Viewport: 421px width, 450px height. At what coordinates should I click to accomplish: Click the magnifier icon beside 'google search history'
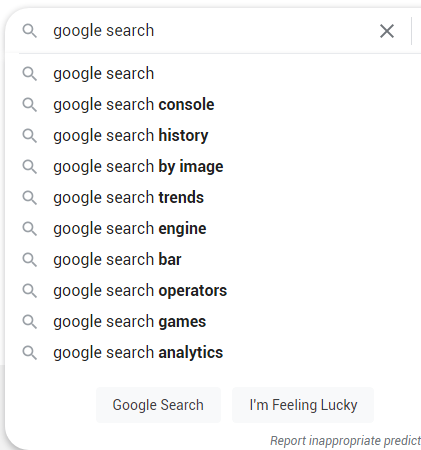tap(30, 136)
